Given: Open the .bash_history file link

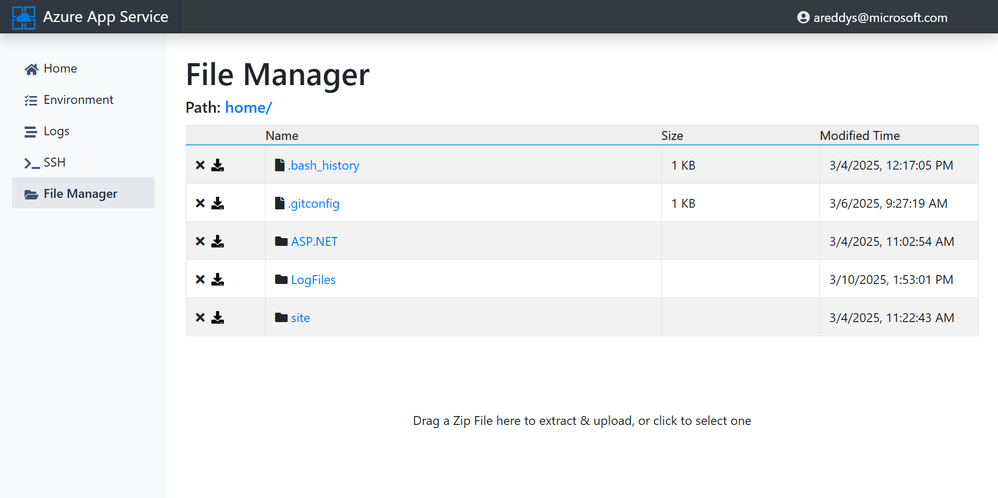Looking at the screenshot, I should coord(323,166).
